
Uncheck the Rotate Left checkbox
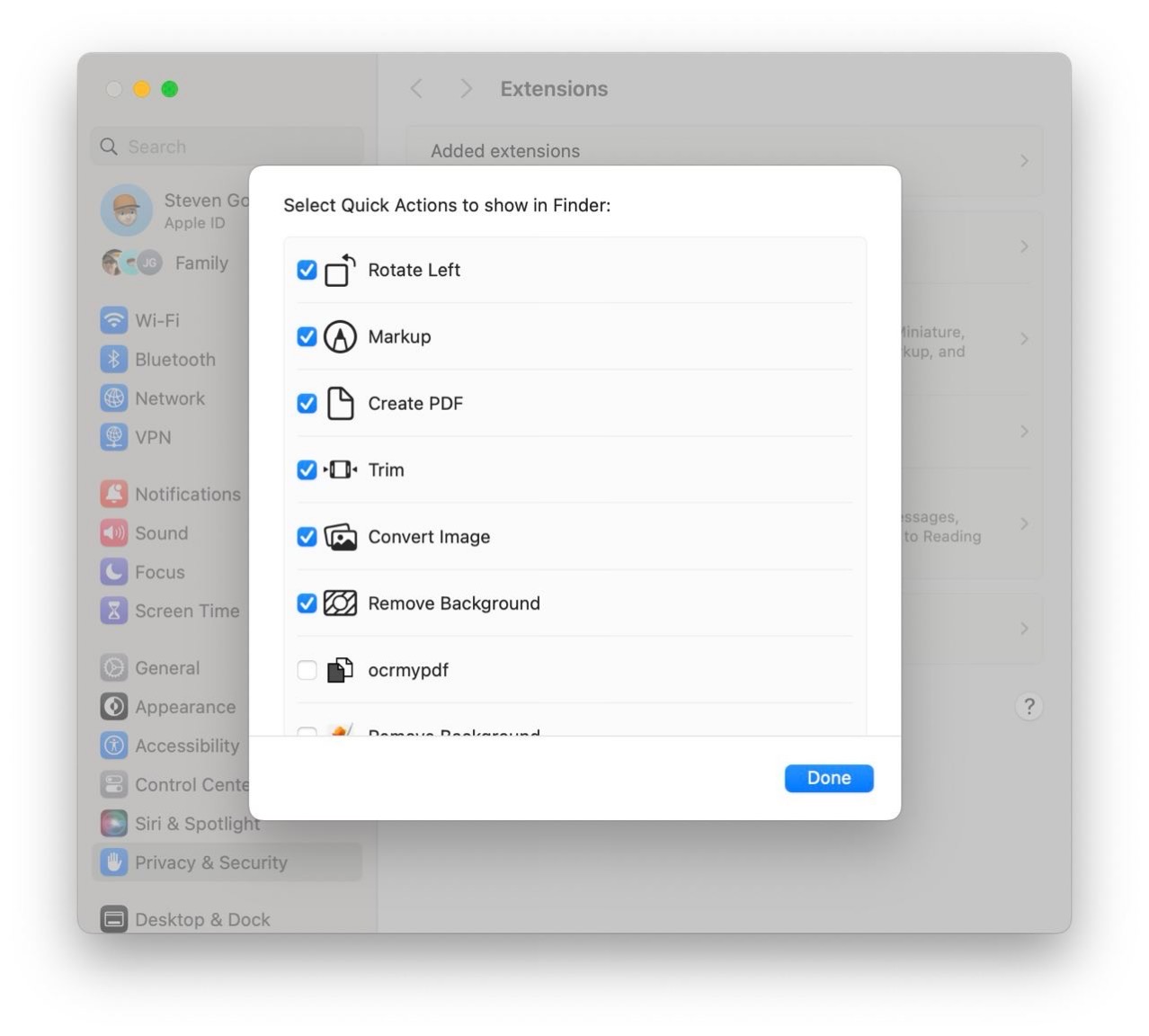307,270
